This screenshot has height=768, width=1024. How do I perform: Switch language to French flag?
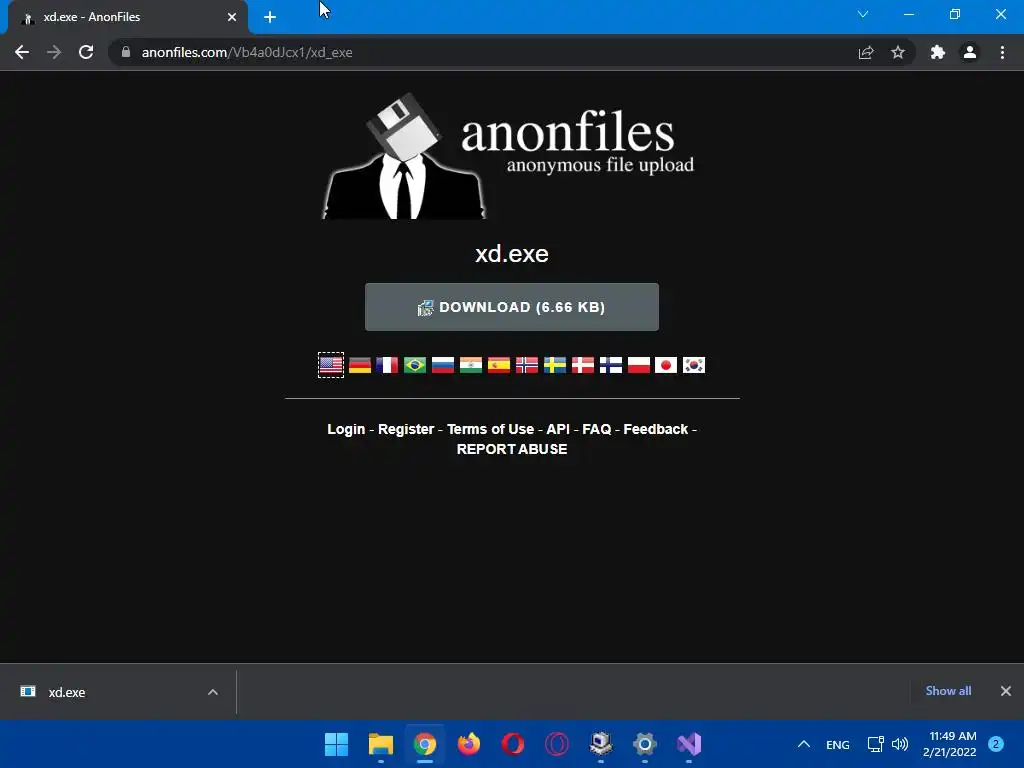coord(387,365)
